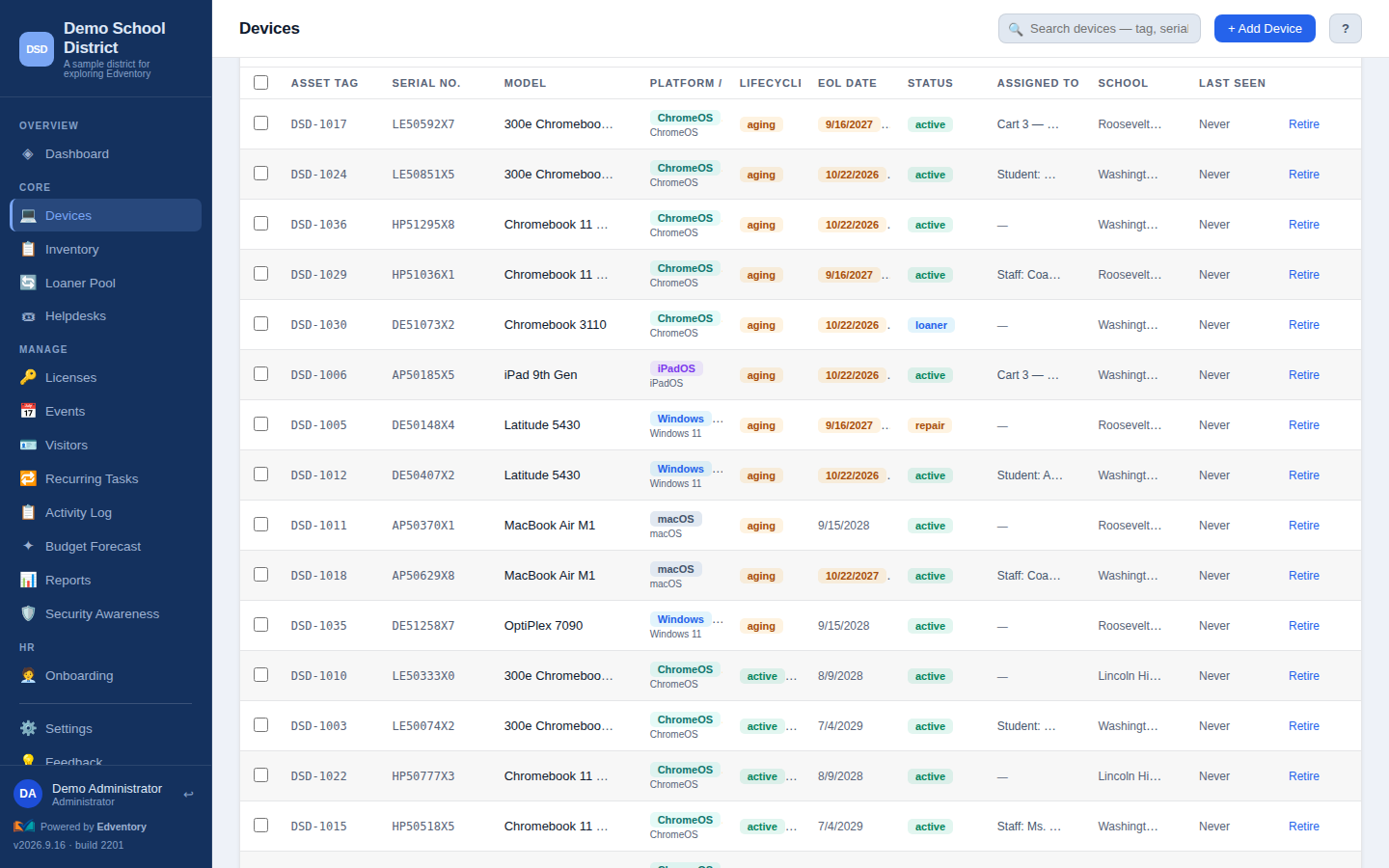Open Loaner Pool menu item
The image size is (1389, 868).
[x=105, y=284]
